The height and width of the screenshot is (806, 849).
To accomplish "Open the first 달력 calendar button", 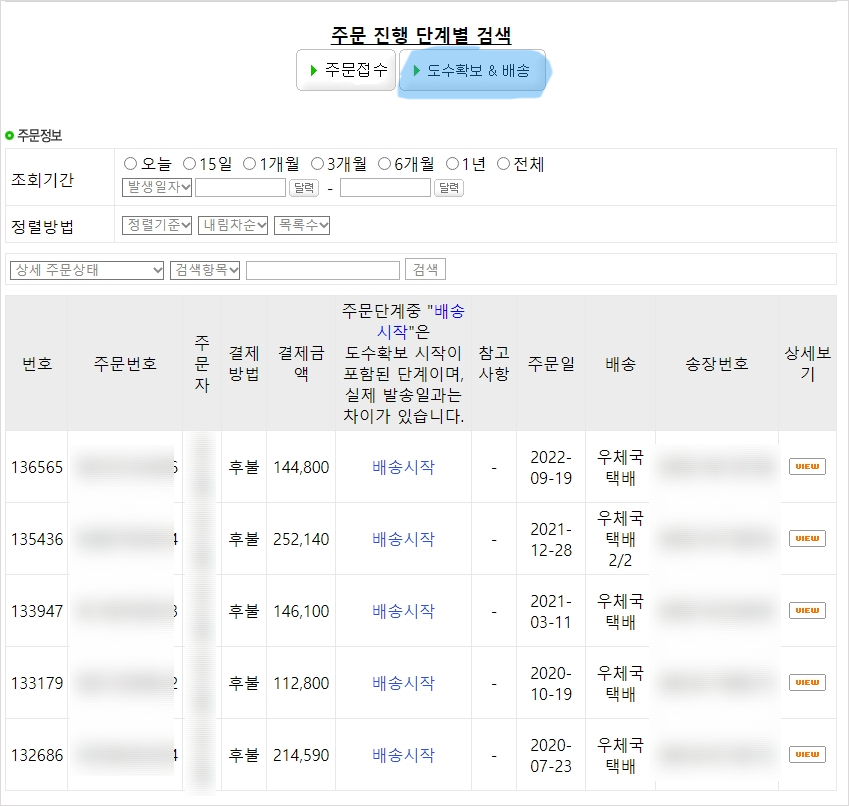I will [304, 187].
